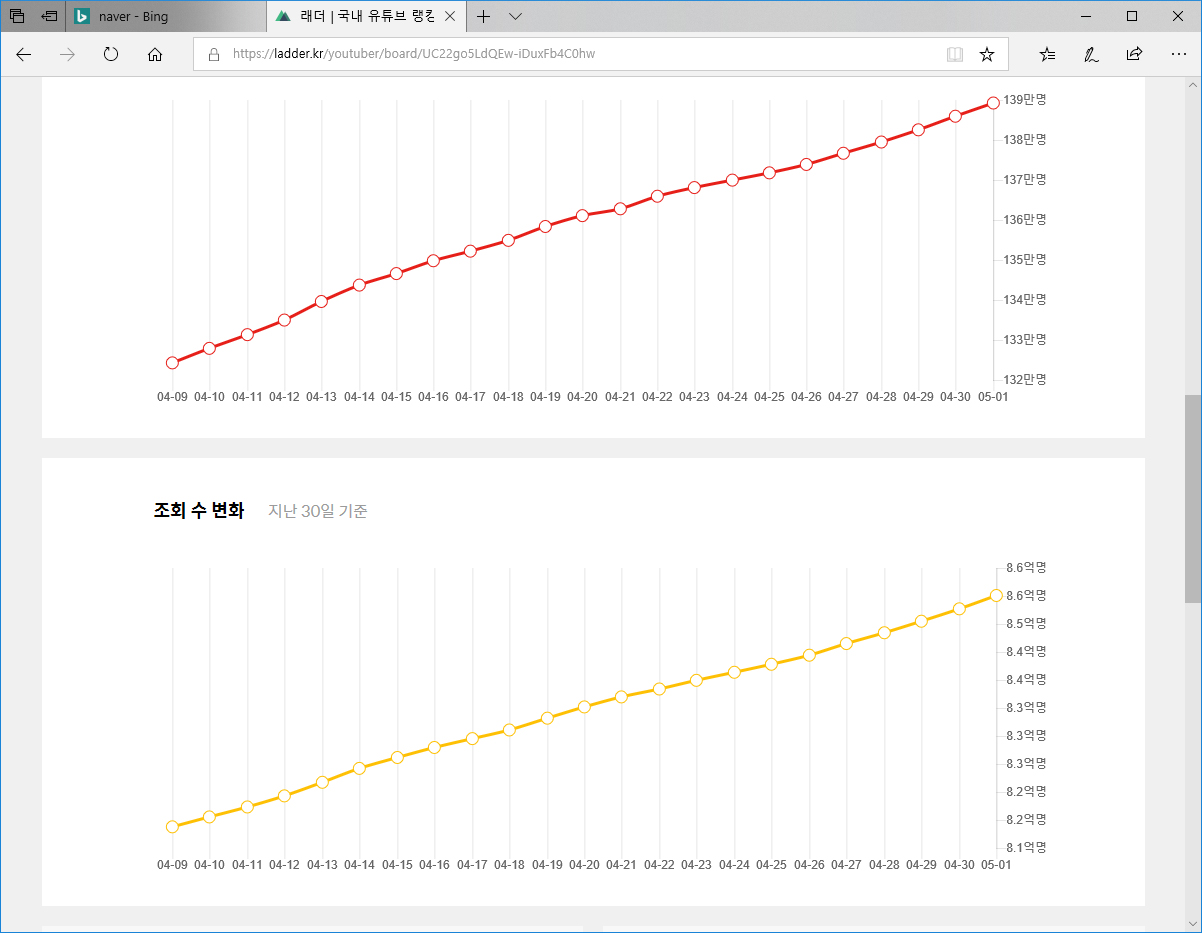This screenshot has height=933, width=1202.
Task: Click the red data point for 04-14
Action: [359, 285]
